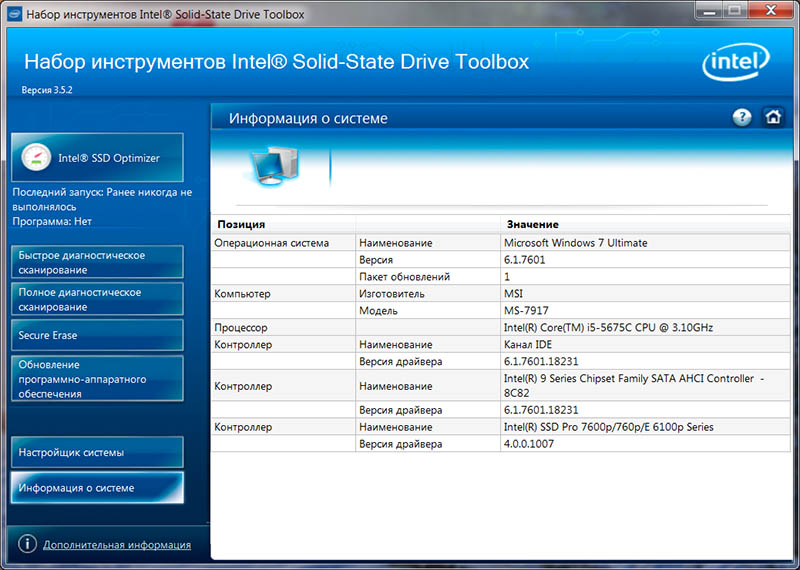
Task: Open the Дополнительная информация link
Action: tap(117, 545)
